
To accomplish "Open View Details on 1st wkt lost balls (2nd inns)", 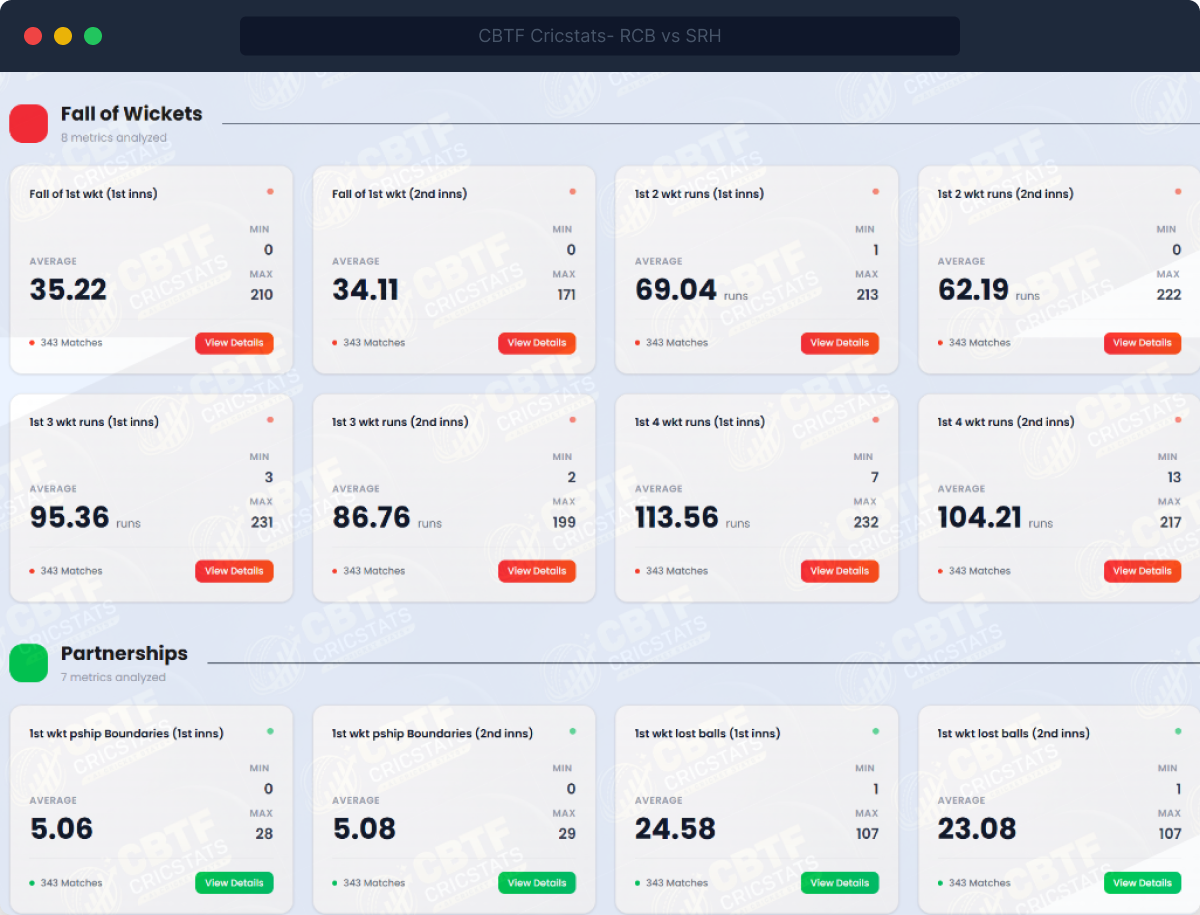I will pyautogui.click(x=1142, y=883).
